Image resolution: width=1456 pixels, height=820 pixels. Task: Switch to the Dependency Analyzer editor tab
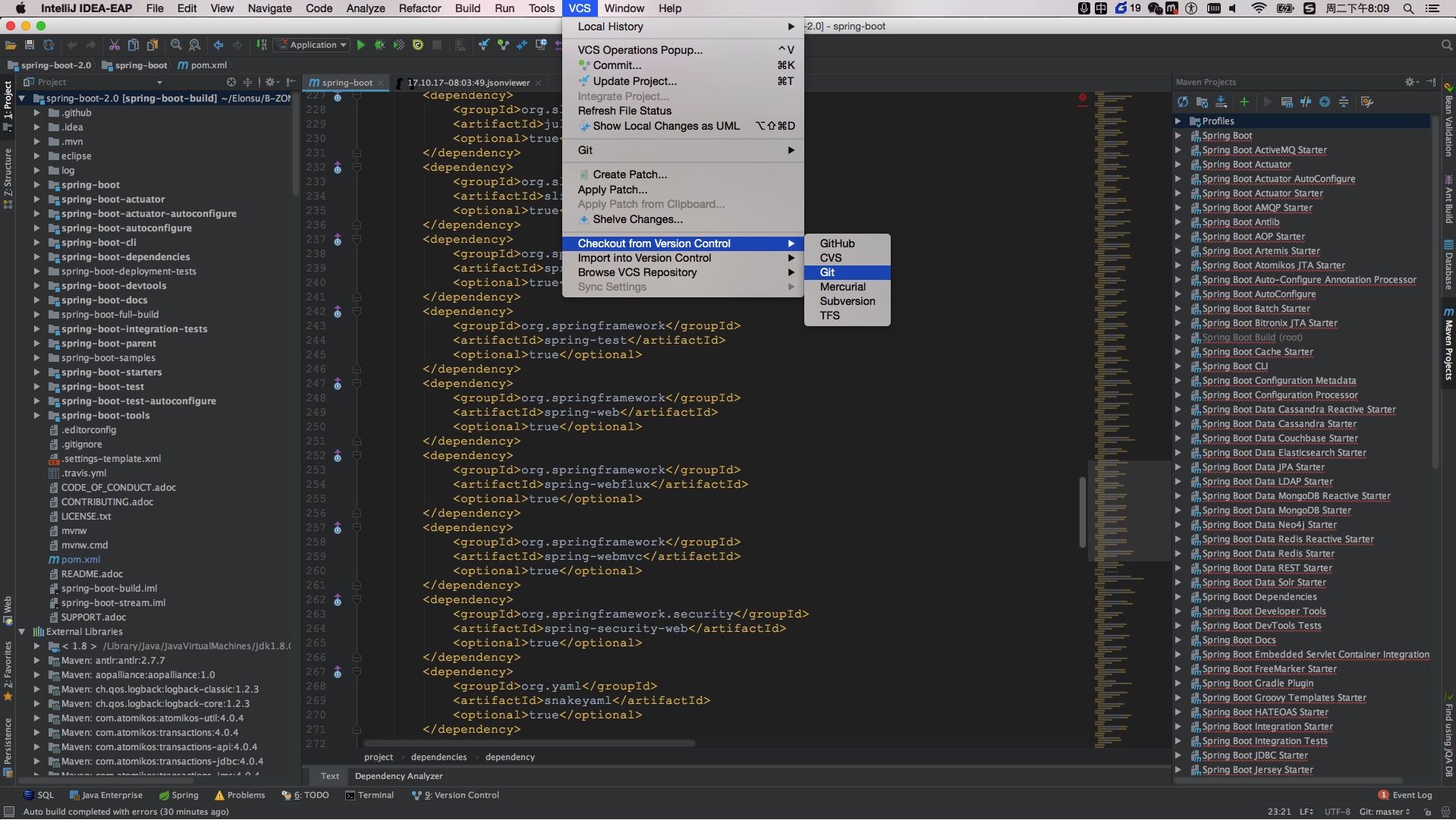click(x=398, y=777)
